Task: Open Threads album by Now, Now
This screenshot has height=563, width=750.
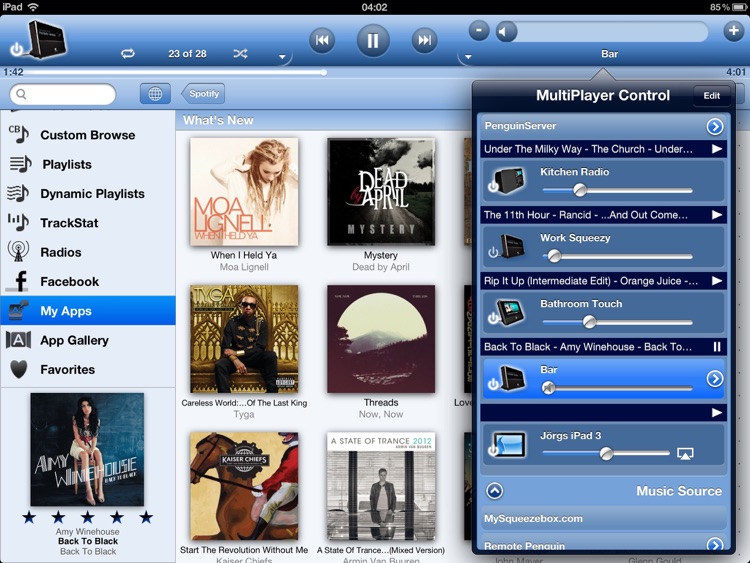Action: (x=381, y=339)
